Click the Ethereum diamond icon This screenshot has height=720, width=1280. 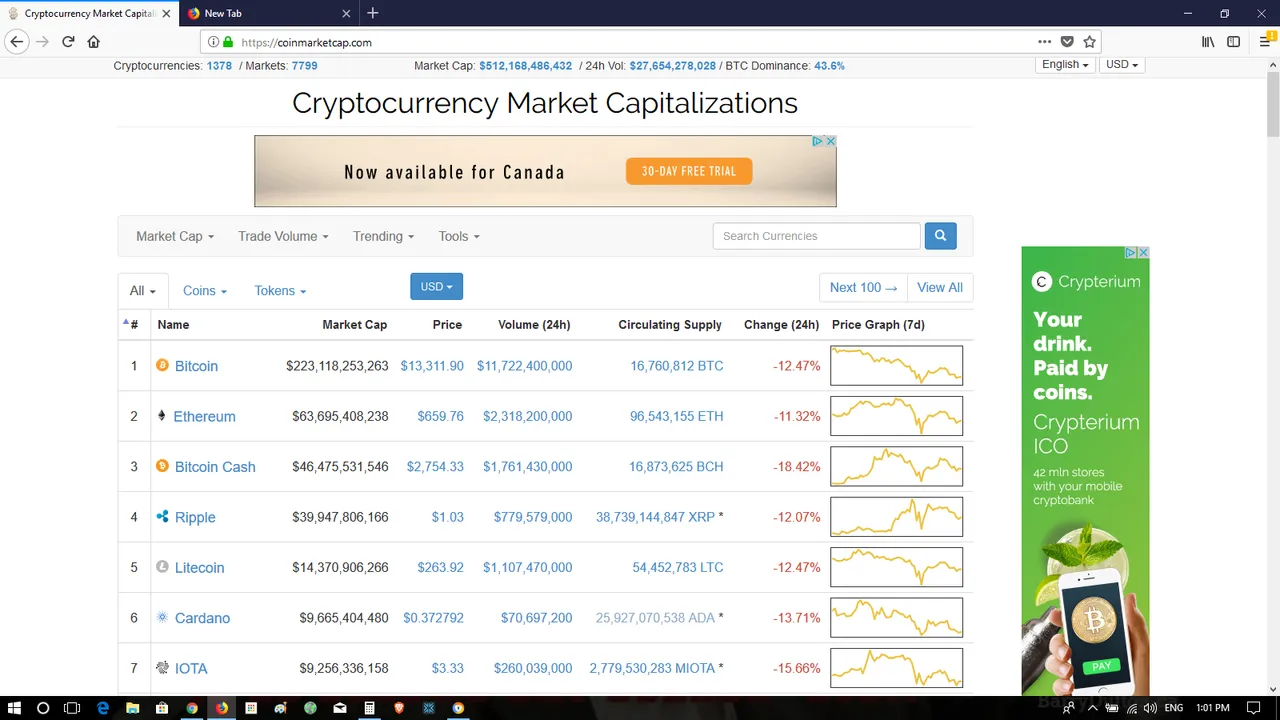tap(162, 415)
